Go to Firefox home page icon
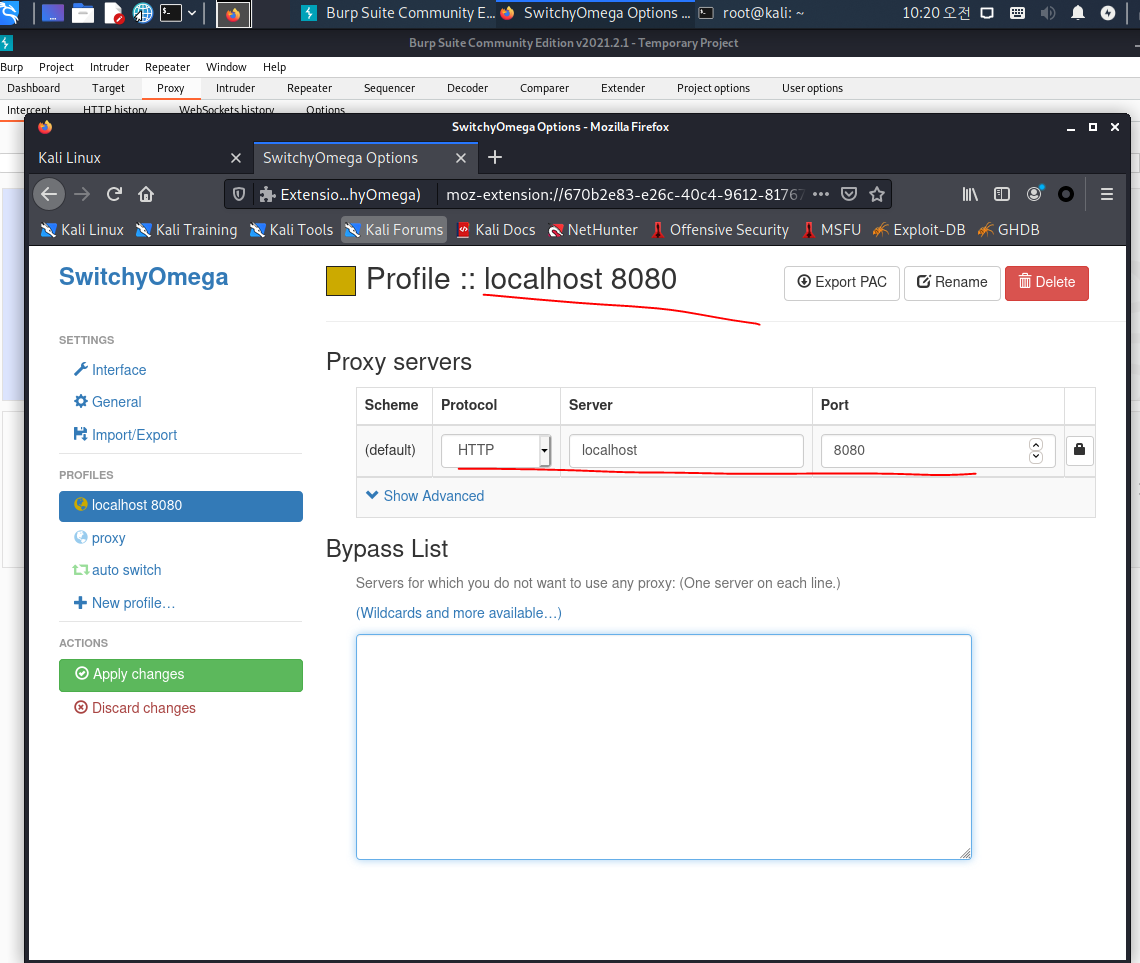Viewport: 1140px width, 963px height. pos(146,194)
